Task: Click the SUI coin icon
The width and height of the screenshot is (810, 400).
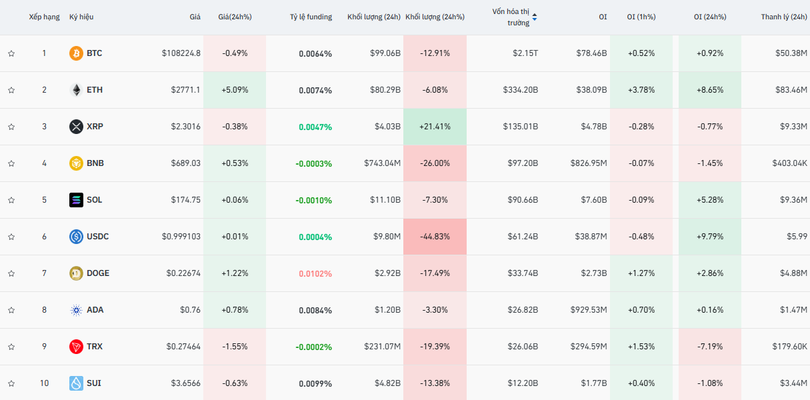Action: pyautogui.click(x=76, y=383)
